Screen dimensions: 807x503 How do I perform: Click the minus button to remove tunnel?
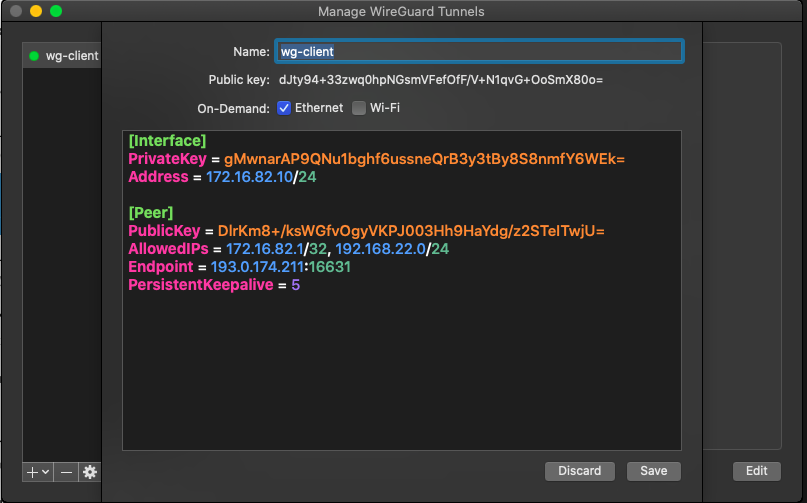[x=66, y=472]
